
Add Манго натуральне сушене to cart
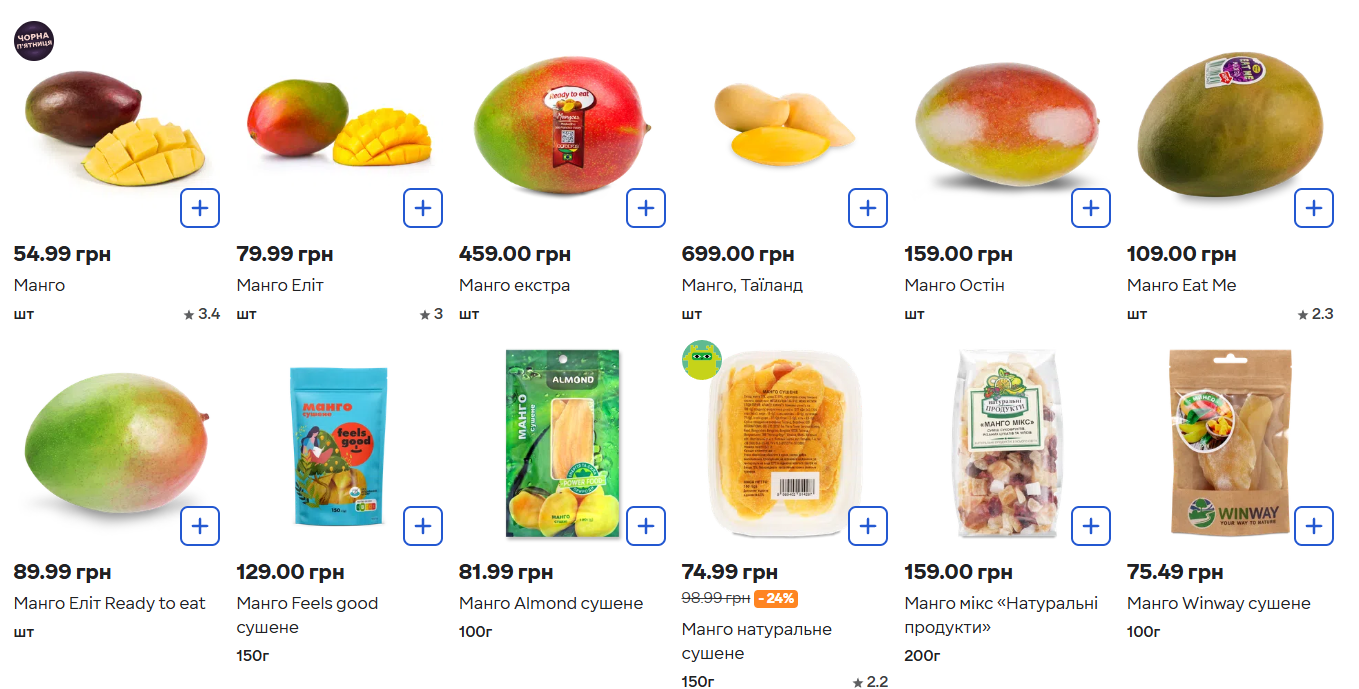867,526
